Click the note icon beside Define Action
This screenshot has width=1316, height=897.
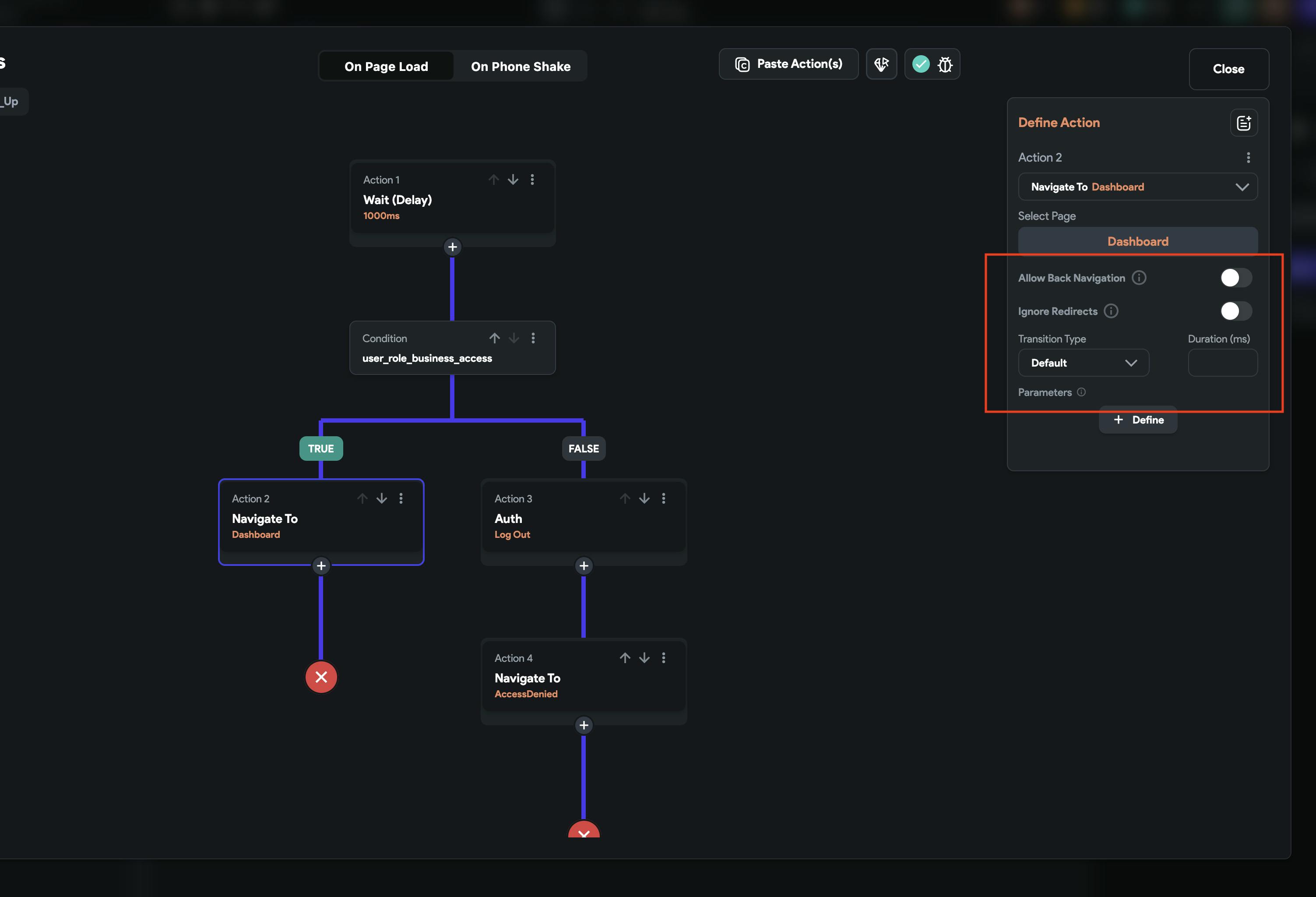1243,123
